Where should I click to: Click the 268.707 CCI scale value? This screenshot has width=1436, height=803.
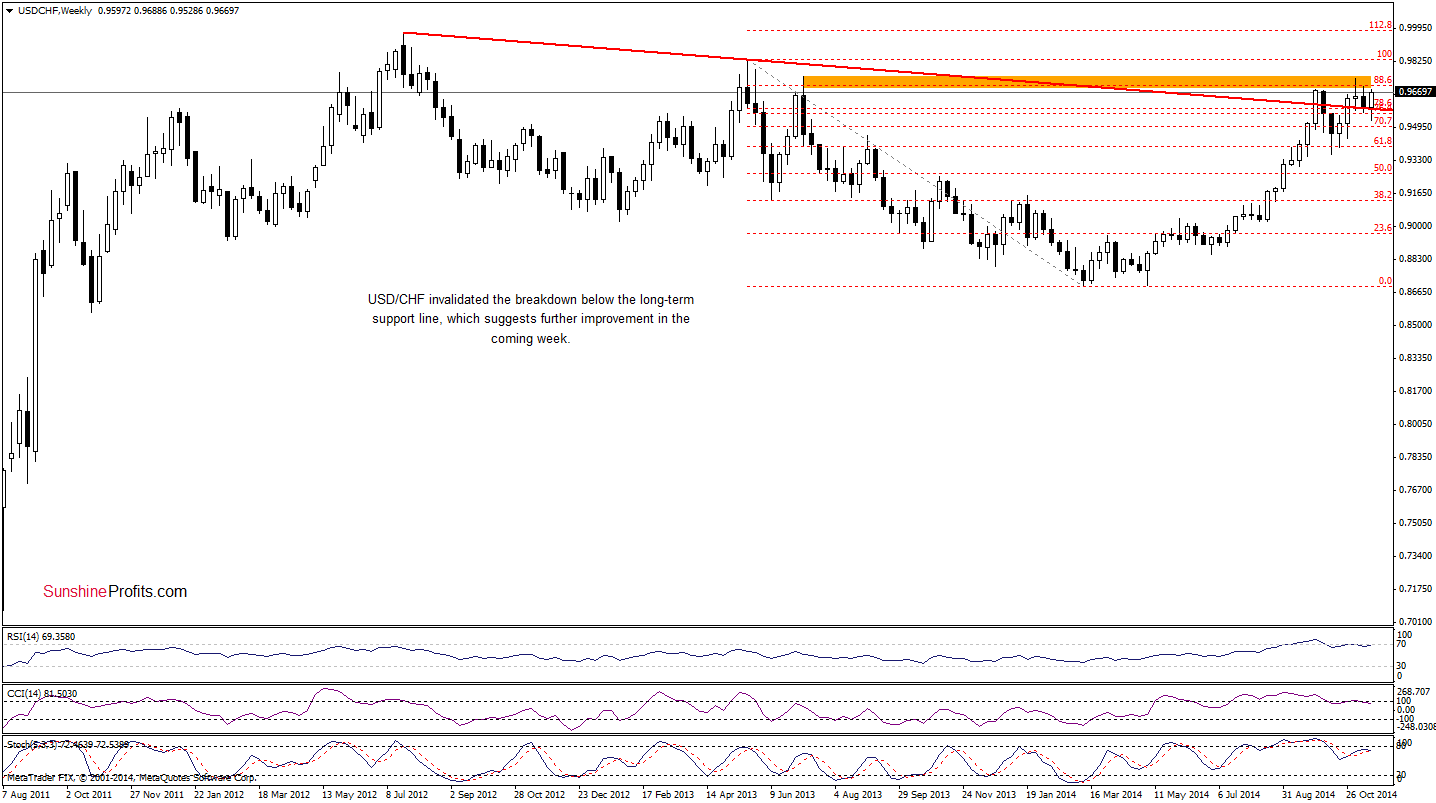(x=1415, y=690)
